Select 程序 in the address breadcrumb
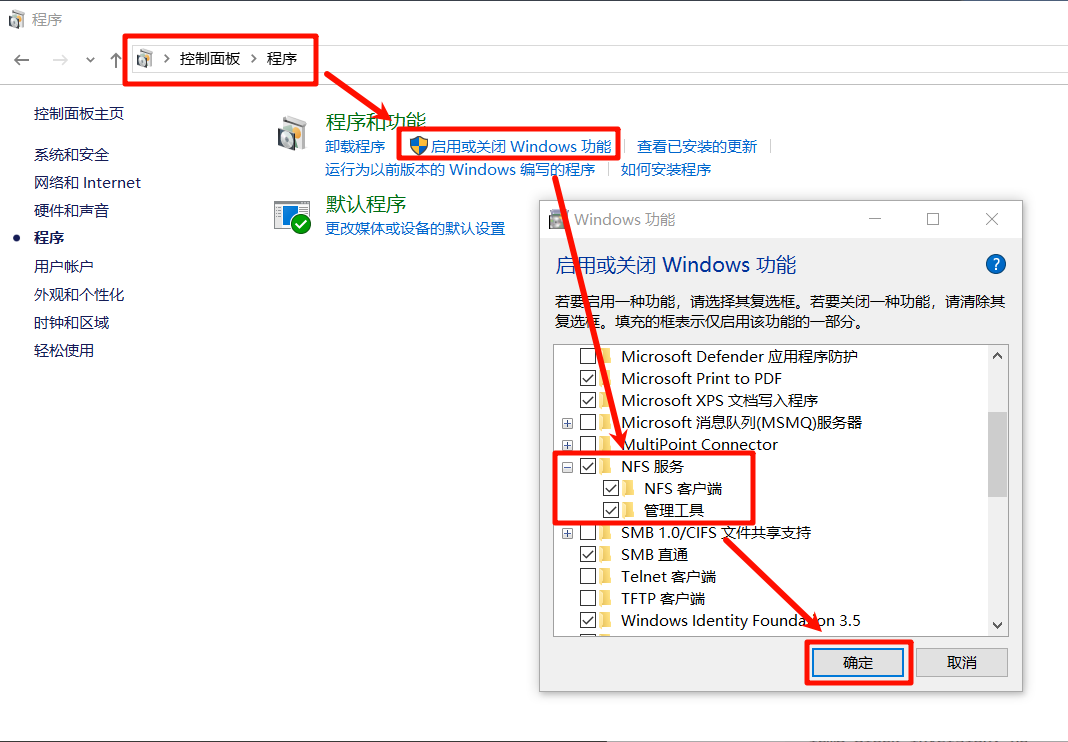This screenshot has width=1068, height=742. (x=282, y=59)
